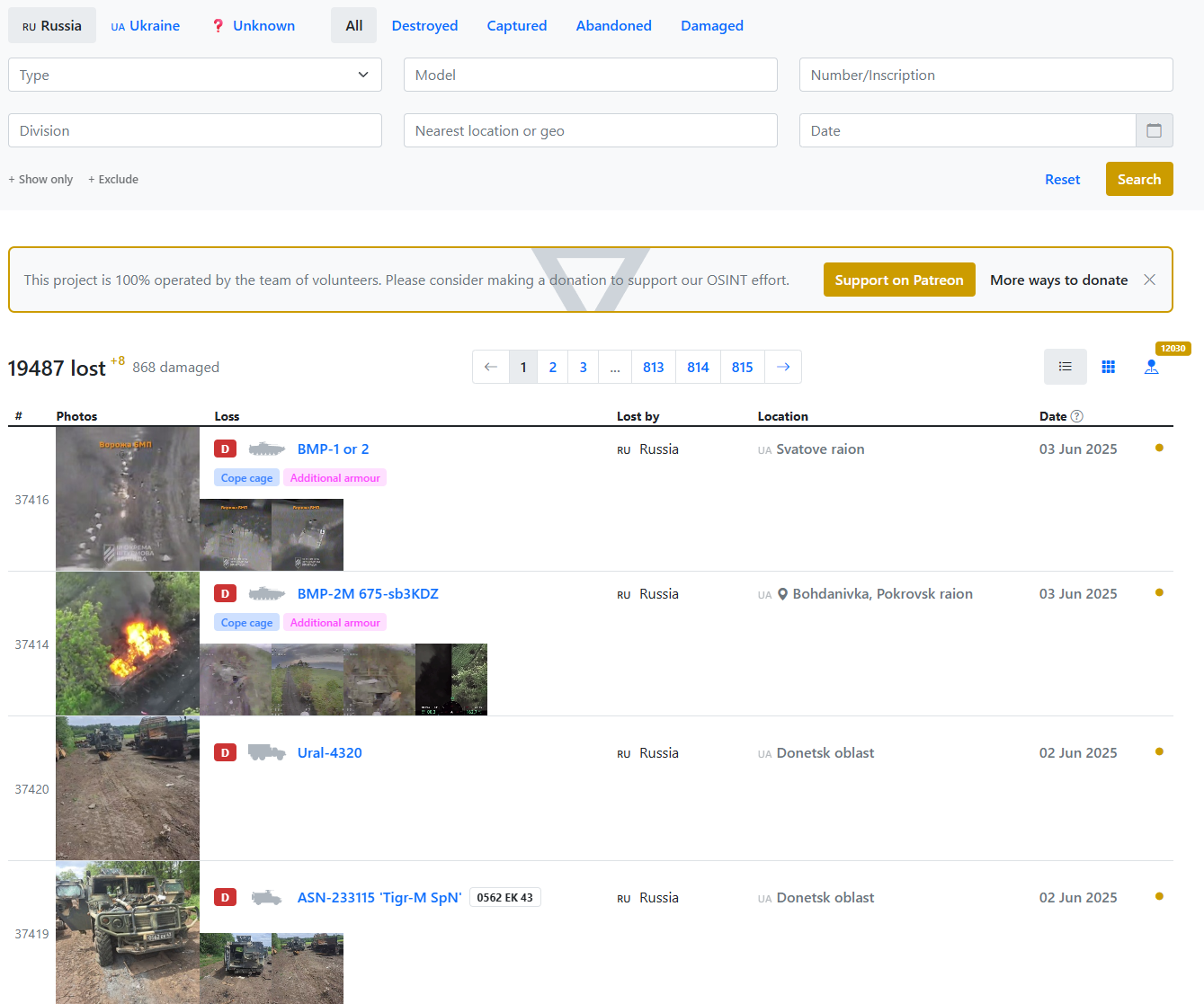Jump to last page 815
Screen dimensions: 1204x1004
pyautogui.click(x=743, y=367)
